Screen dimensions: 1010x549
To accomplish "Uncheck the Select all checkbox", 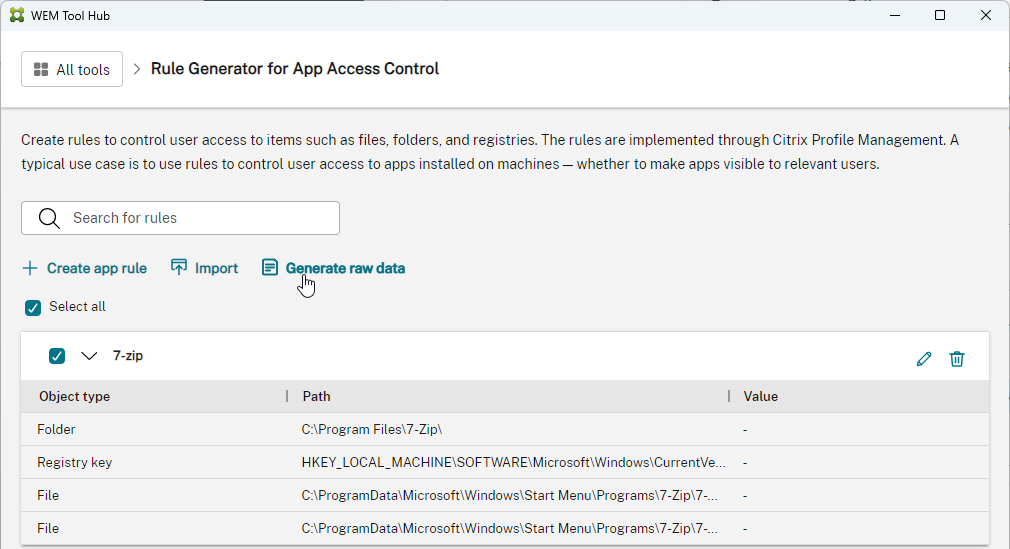I will click(x=33, y=307).
